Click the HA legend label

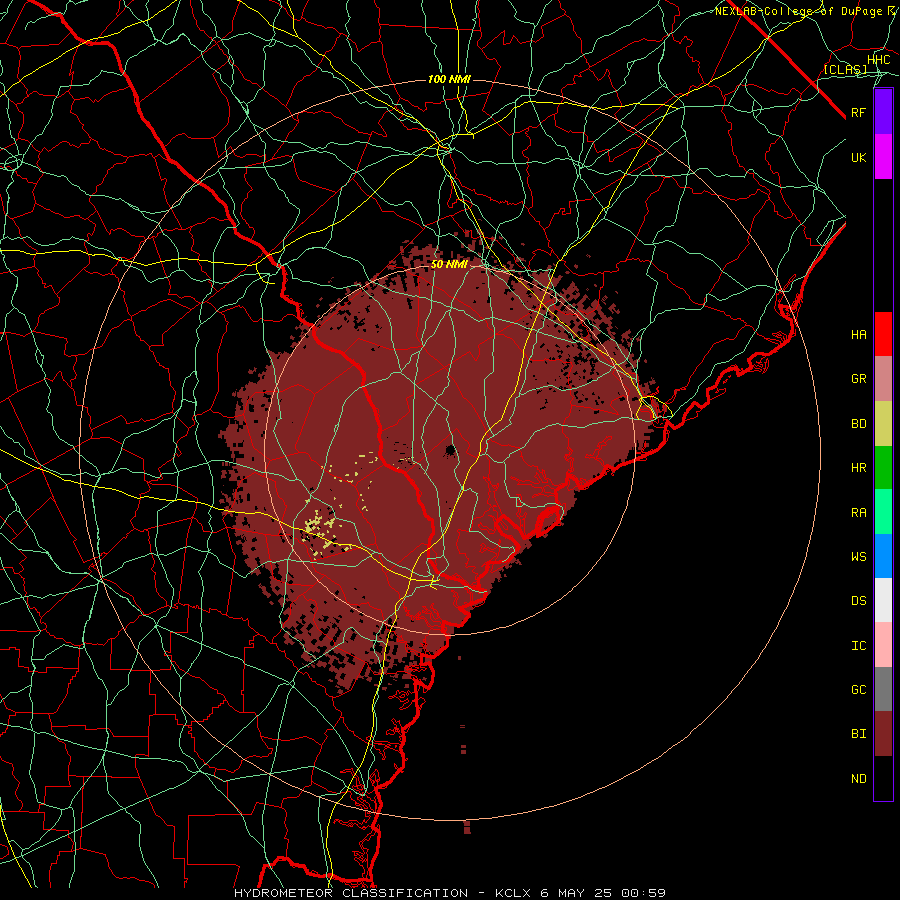coord(859,335)
